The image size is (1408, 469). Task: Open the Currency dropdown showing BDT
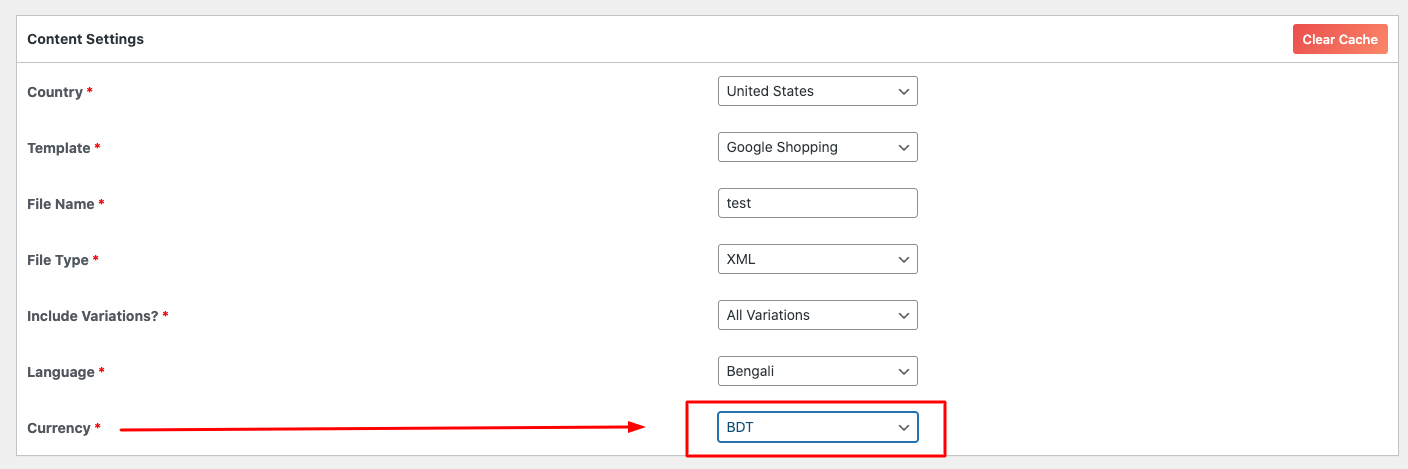pyautogui.click(x=817, y=427)
